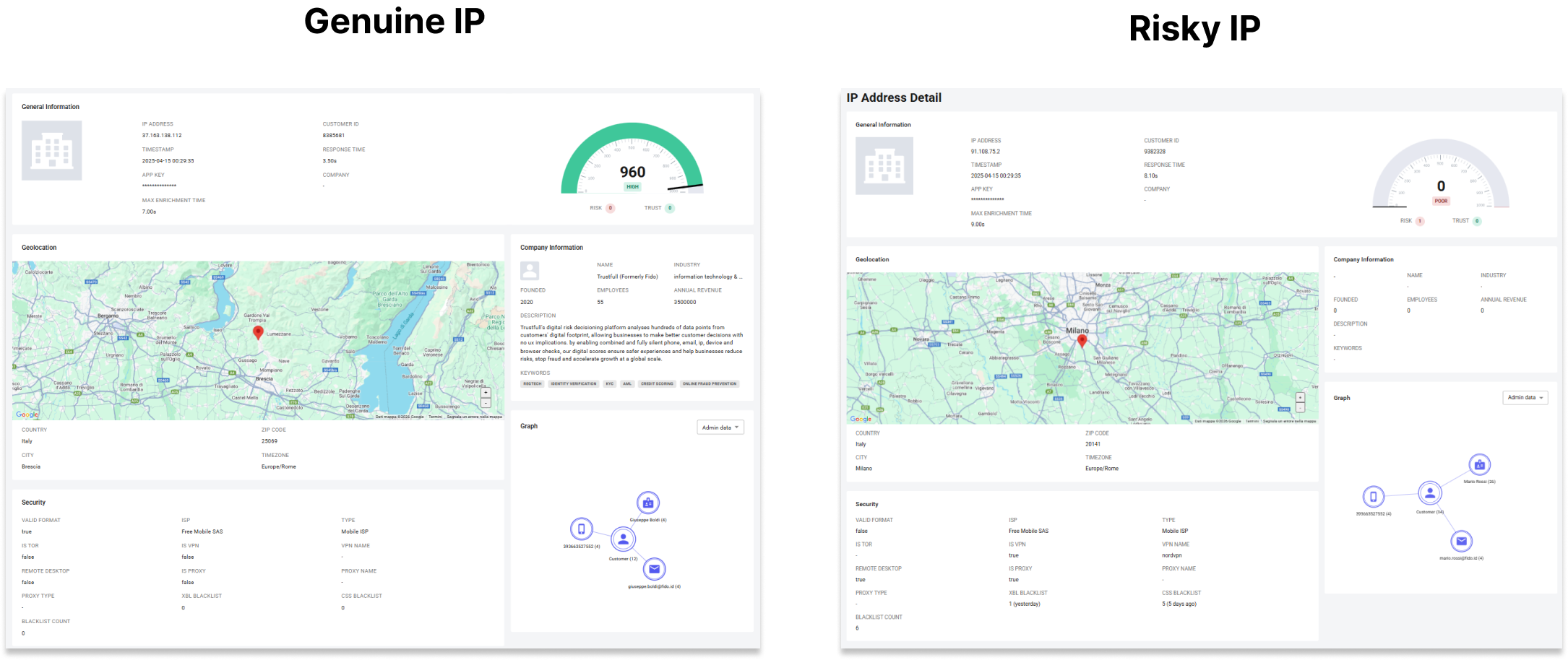Viewport: 1568px width, 660px height.
Task: Click the 960 score gauge
Action: pyautogui.click(x=632, y=159)
